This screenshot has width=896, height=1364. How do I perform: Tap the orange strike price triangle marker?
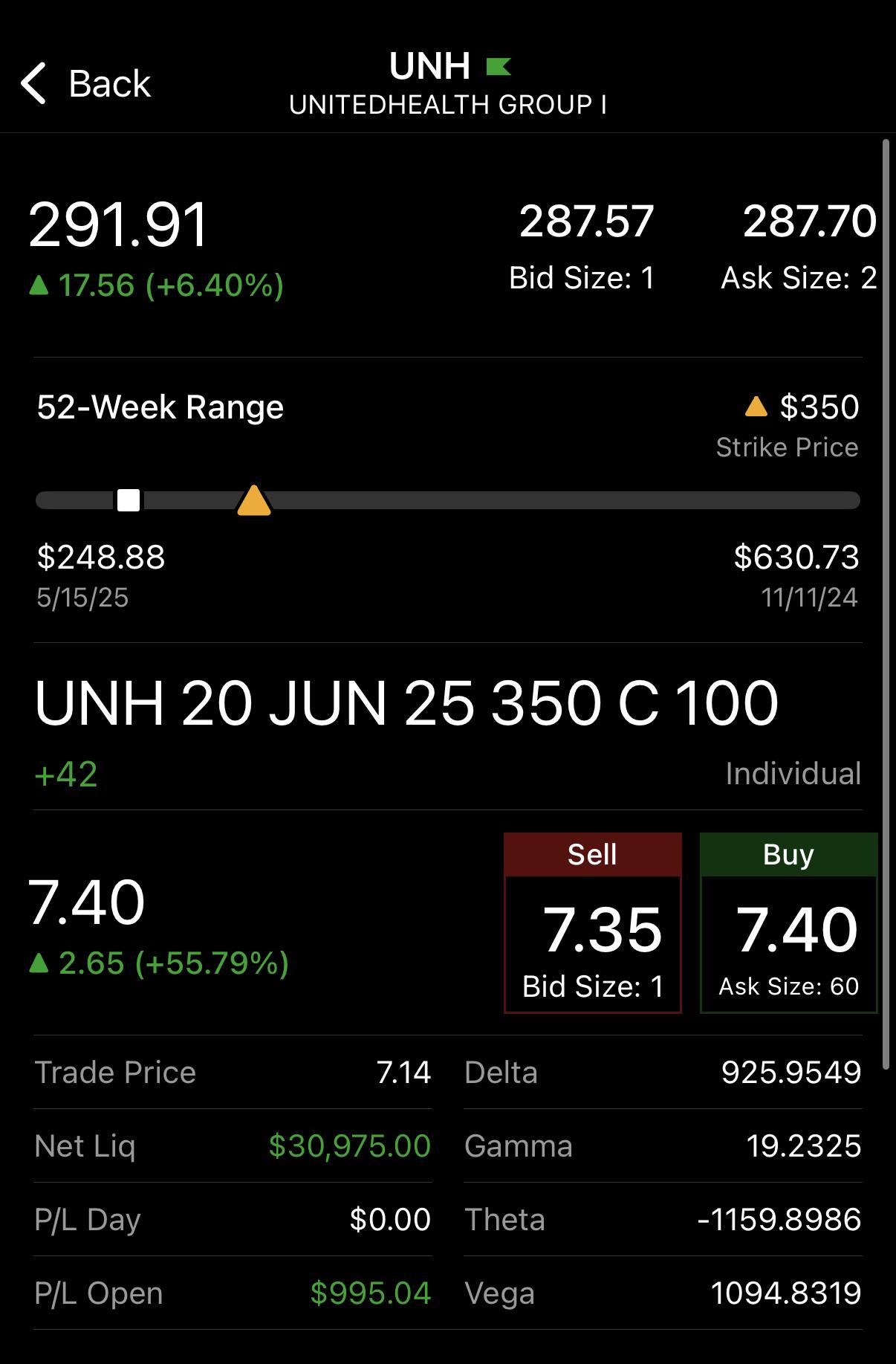(x=253, y=500)
